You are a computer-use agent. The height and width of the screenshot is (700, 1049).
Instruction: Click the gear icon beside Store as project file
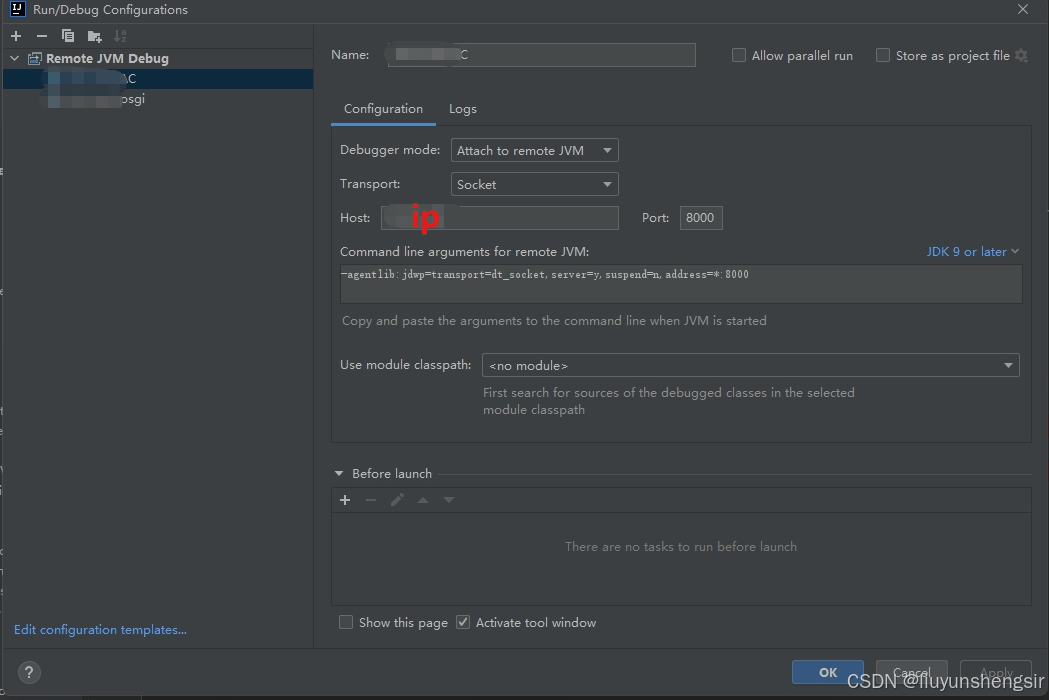[1021, 56]
